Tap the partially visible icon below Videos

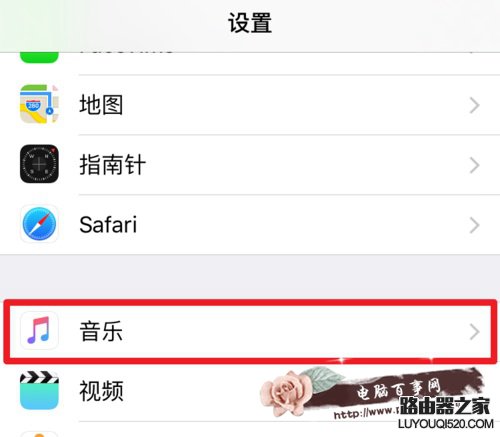(39, 434)
